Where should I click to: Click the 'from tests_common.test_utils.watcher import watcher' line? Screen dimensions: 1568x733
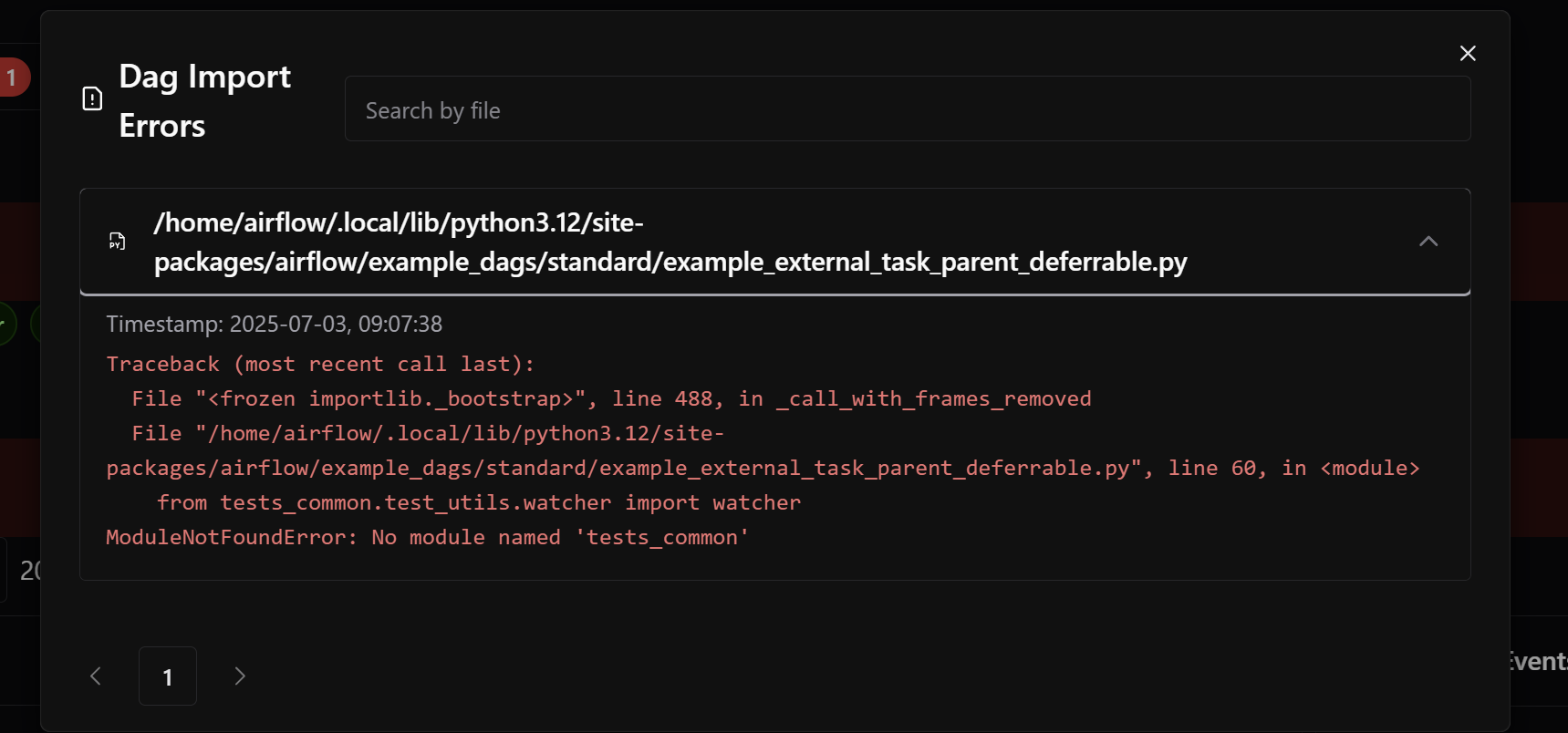click(x=479, y=502)
